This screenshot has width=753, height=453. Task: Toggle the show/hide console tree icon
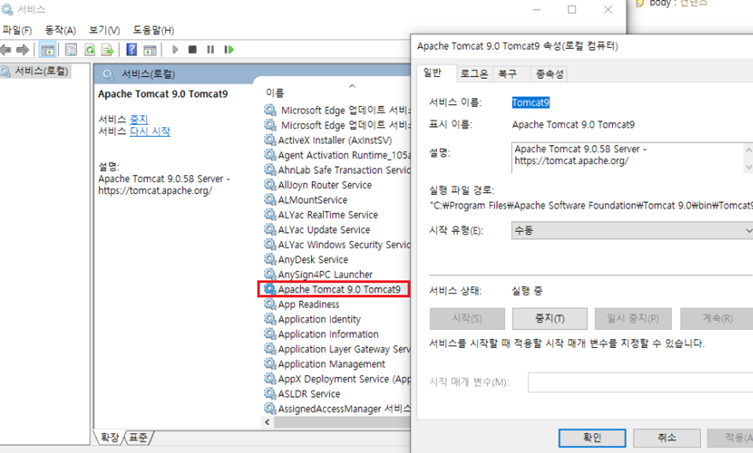tap(48, 49)
